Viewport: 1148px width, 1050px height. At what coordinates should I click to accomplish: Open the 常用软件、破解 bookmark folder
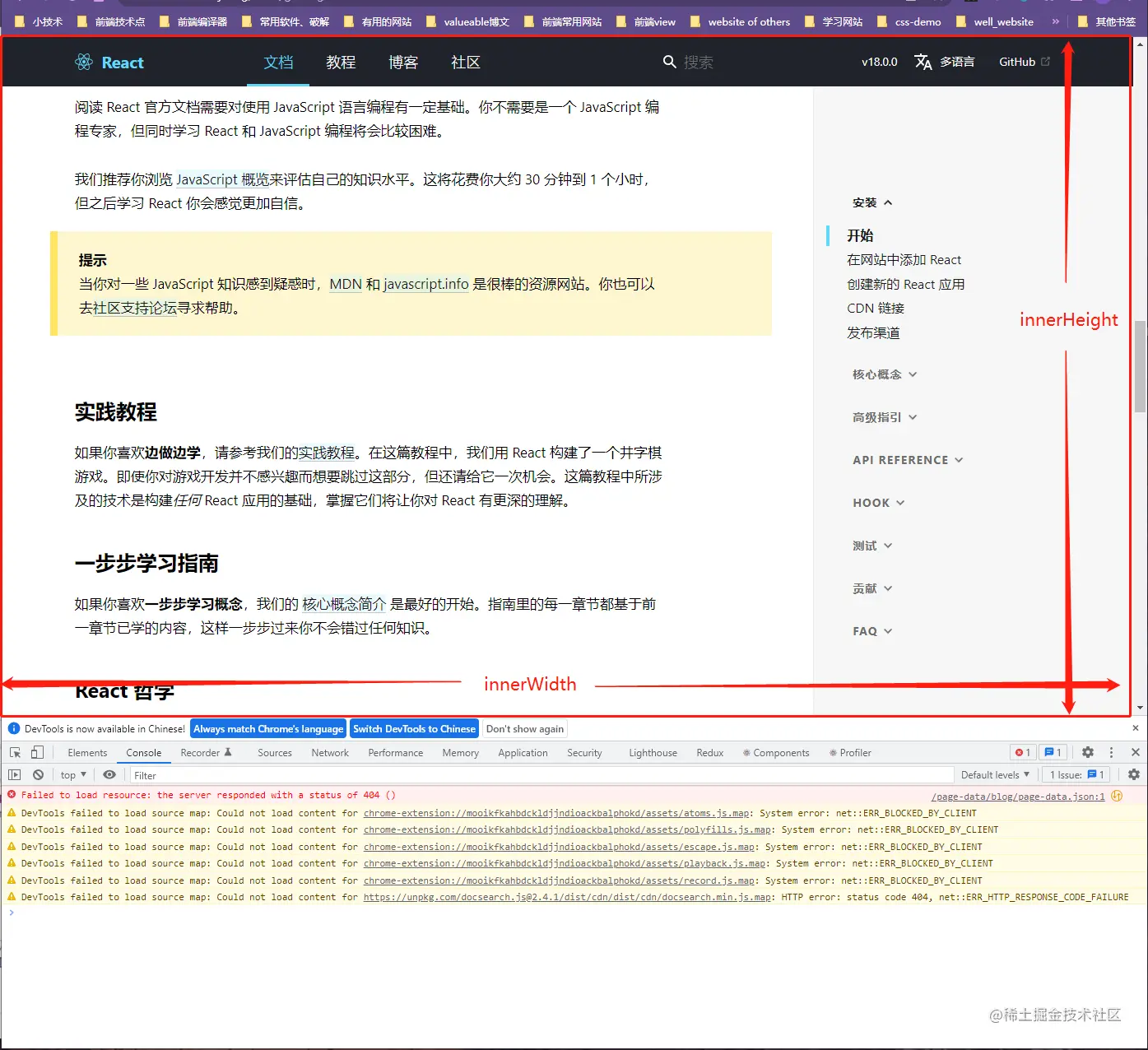point(285,22)
